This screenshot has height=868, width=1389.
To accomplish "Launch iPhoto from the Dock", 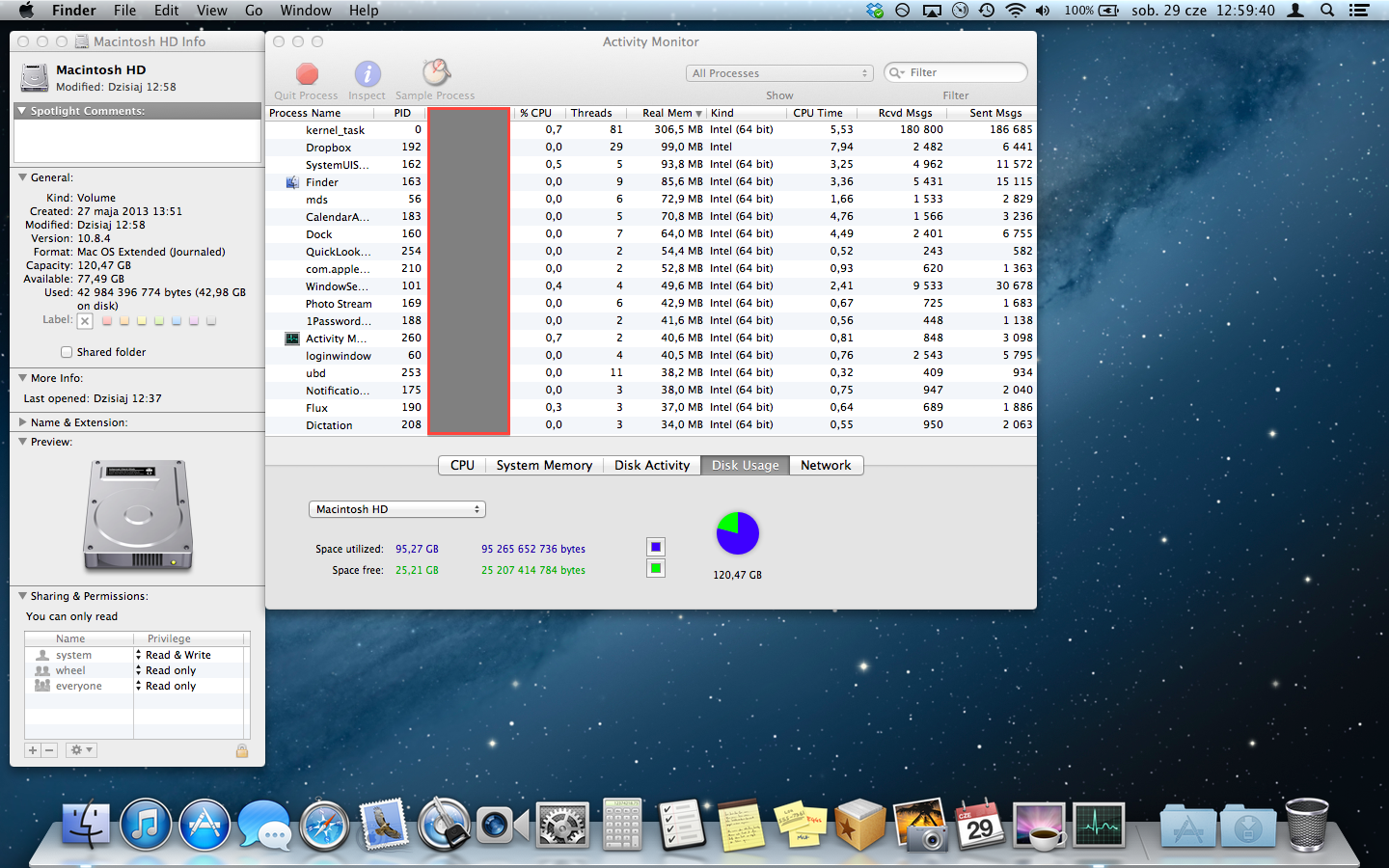I will tap(920, 826).
